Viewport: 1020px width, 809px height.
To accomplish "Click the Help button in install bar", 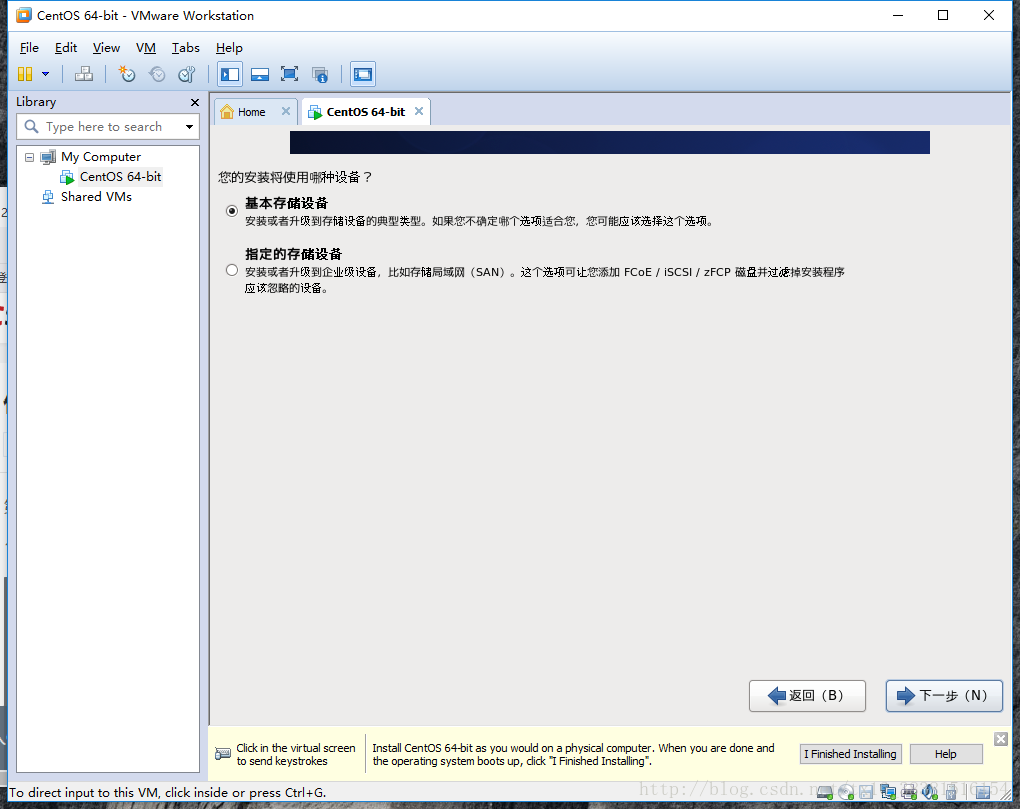I will [946, 754].
